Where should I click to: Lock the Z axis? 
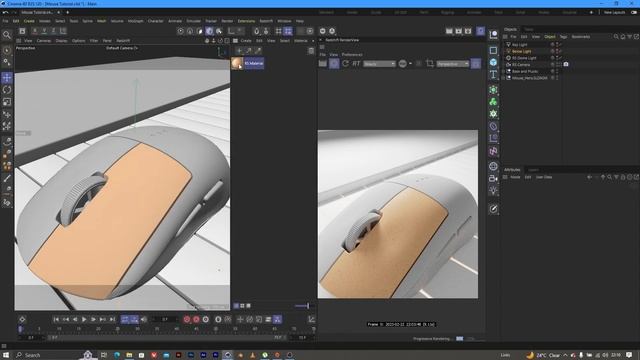pos(53,31)
